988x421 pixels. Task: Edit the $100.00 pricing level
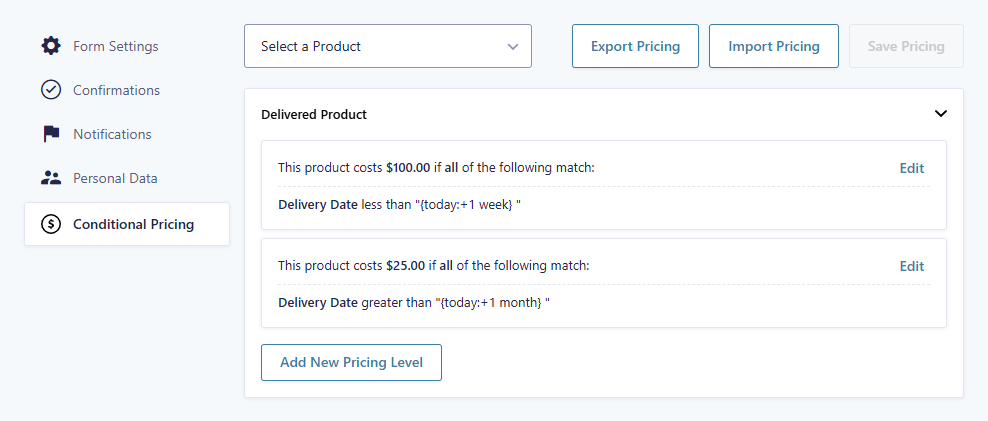(912, 168)
